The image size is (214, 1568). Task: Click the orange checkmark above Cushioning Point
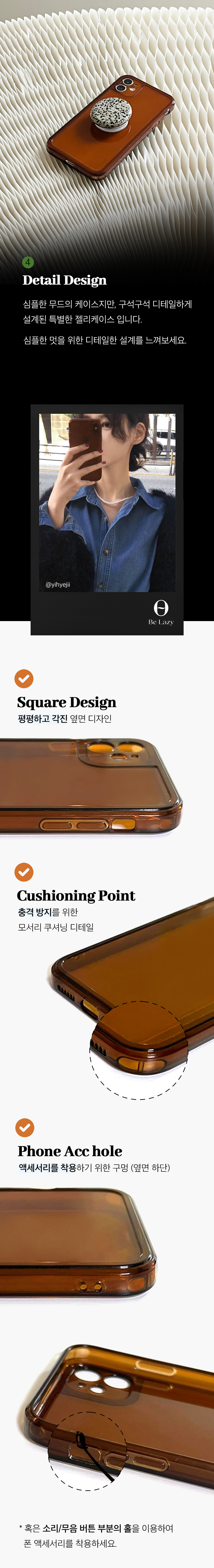[x=24, y=872]
